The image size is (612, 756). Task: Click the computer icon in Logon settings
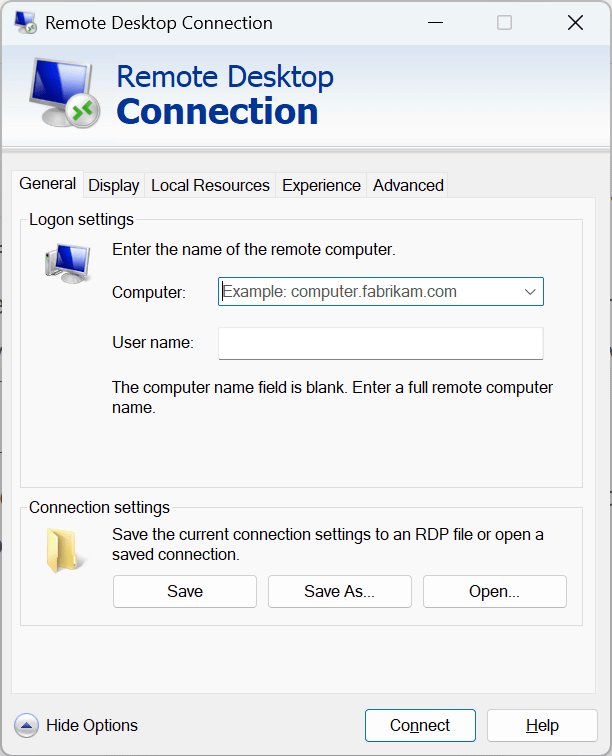point(67,262)
